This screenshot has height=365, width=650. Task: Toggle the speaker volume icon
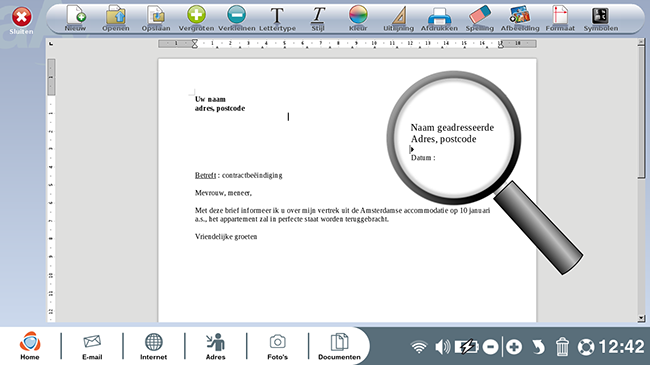point(442,347)
